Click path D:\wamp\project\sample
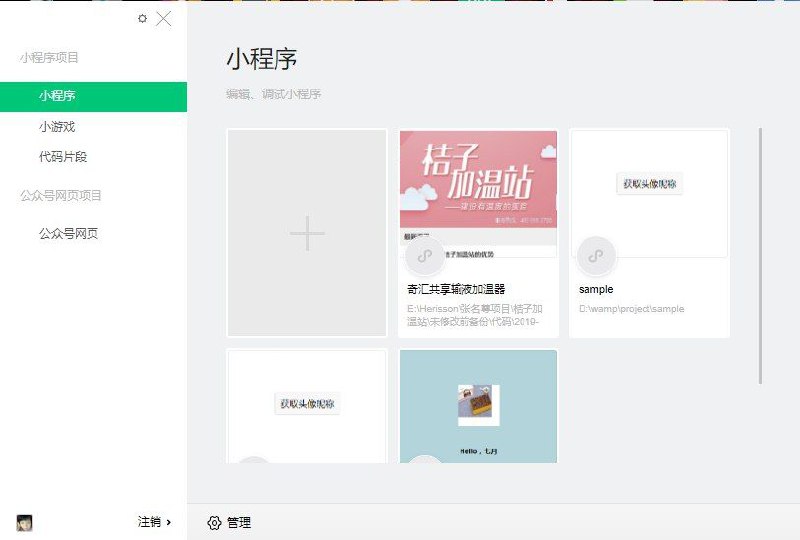 pyautogui.click(x=632, y=309)
